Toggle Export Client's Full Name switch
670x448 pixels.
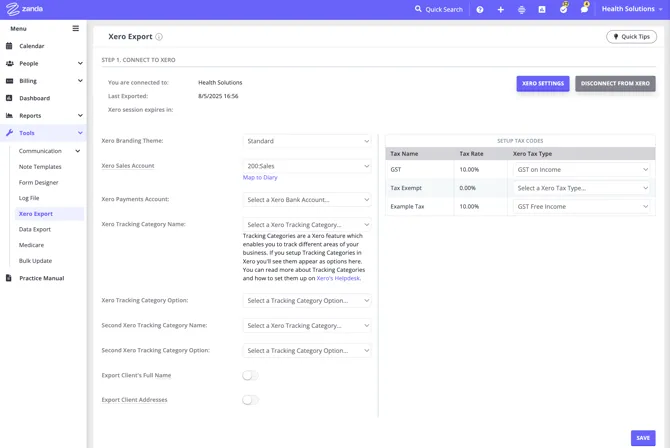point(250,375)
